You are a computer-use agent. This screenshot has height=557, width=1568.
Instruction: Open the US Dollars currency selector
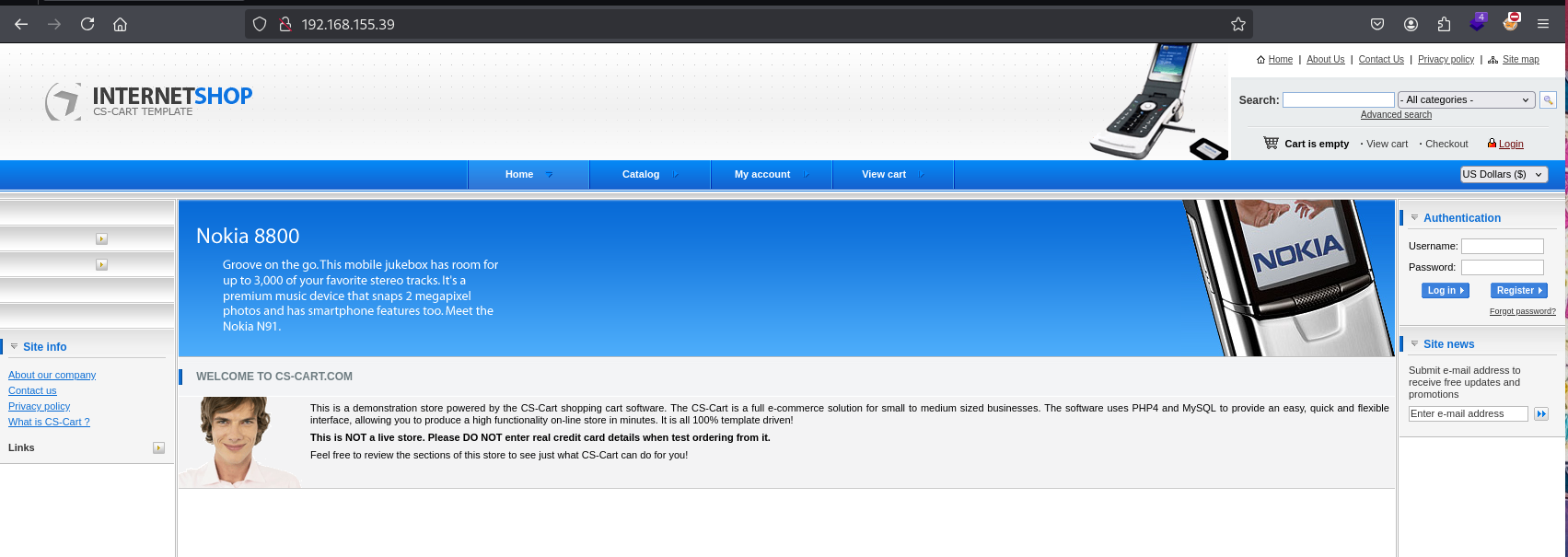[1503, 174]
